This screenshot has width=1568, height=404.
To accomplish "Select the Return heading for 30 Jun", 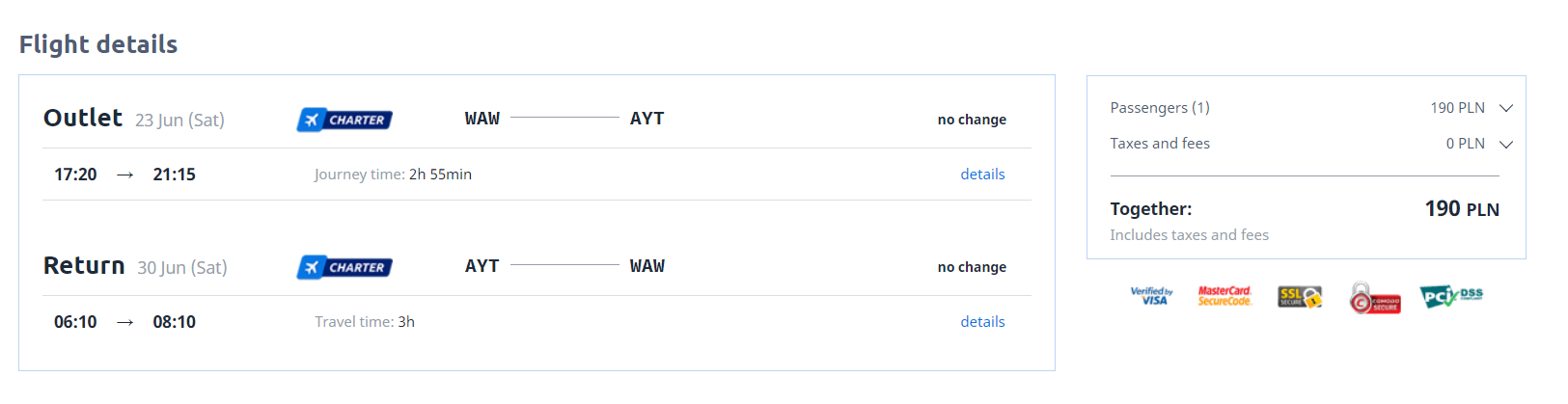I will (84, 265).
